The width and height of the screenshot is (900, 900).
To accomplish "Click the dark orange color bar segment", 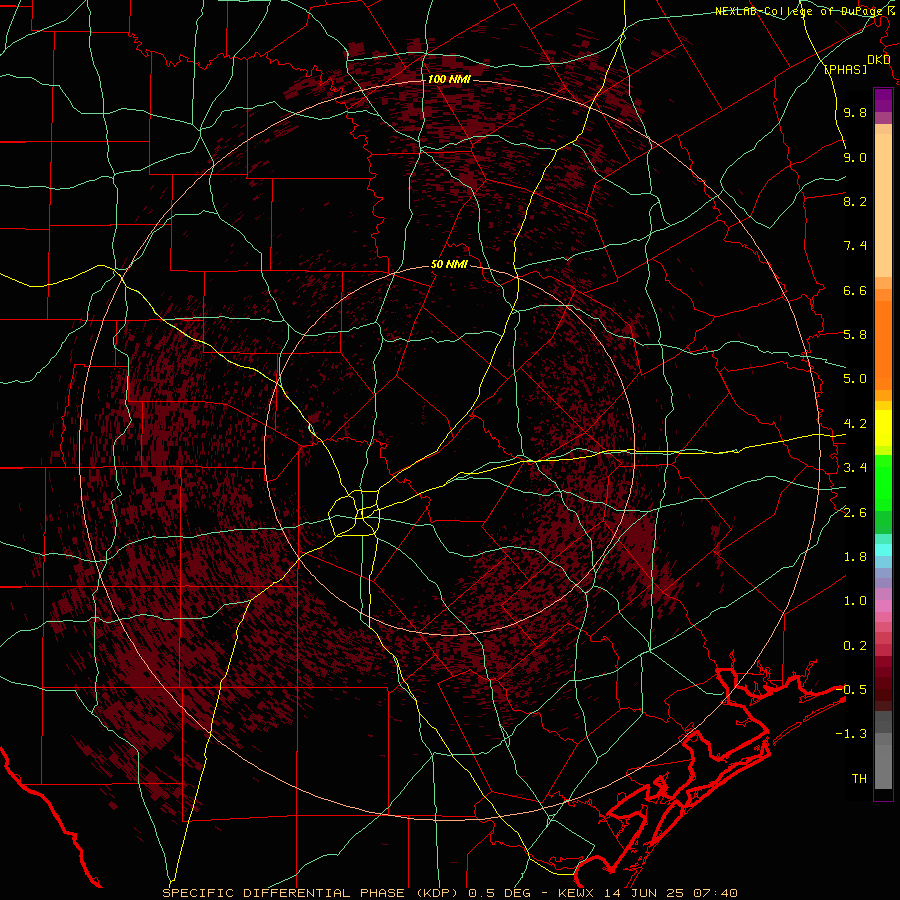I will tap(883, 345).
